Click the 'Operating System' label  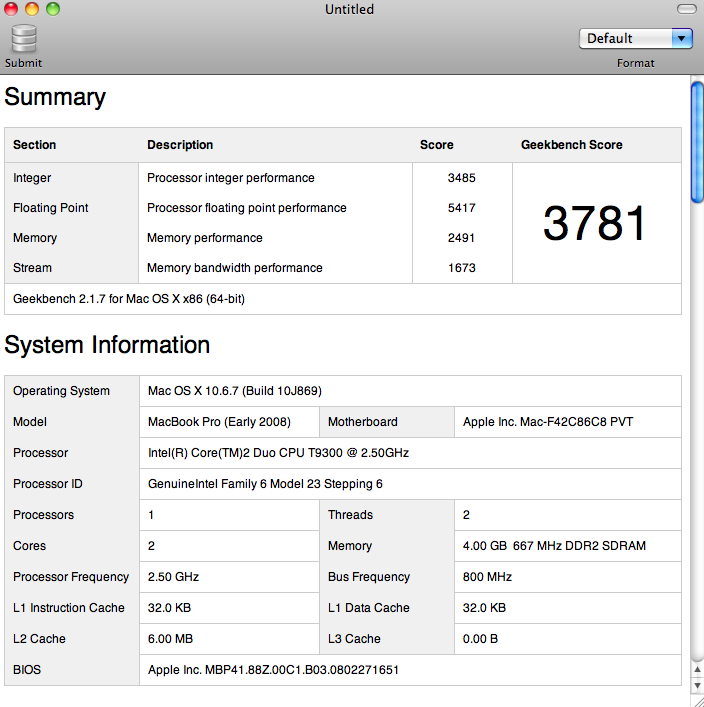pos(61,391)
